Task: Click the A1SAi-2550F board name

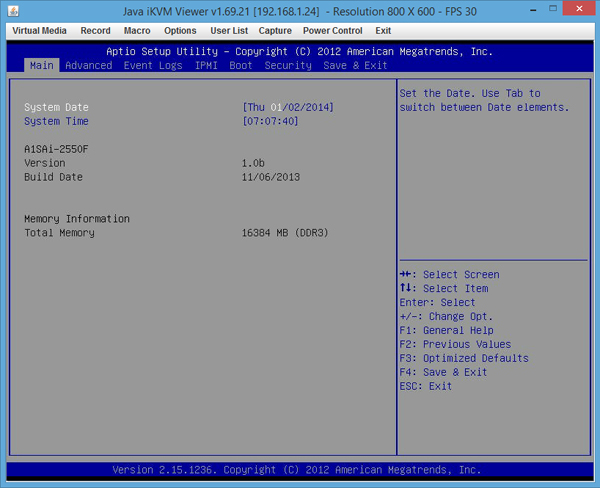Action: click(x=56, y=149)
